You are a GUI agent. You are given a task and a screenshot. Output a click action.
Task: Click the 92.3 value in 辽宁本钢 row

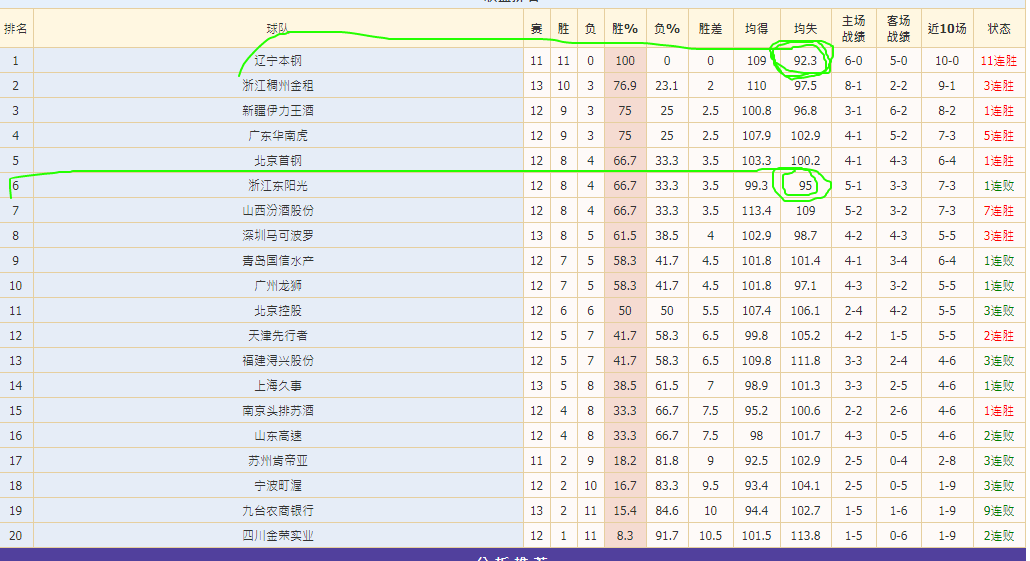(805, 60)
